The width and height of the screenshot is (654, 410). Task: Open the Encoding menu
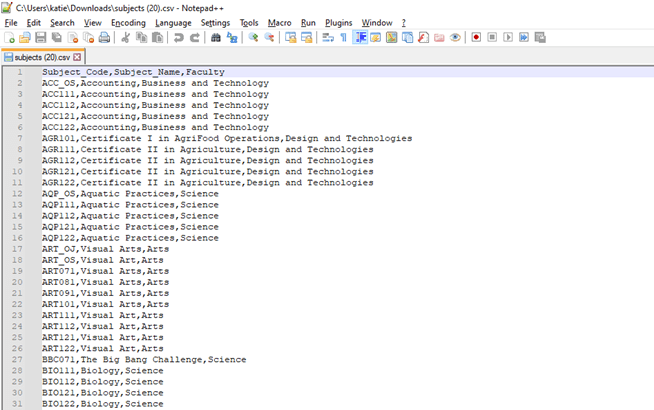pos(128,22)
